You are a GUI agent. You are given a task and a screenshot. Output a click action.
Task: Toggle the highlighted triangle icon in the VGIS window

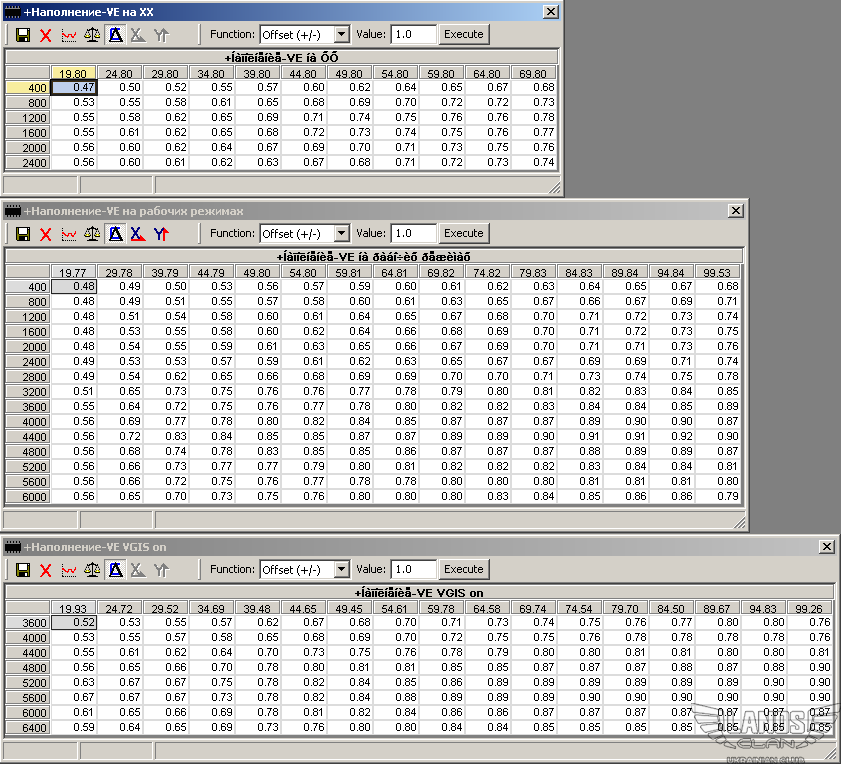[115, 570]
